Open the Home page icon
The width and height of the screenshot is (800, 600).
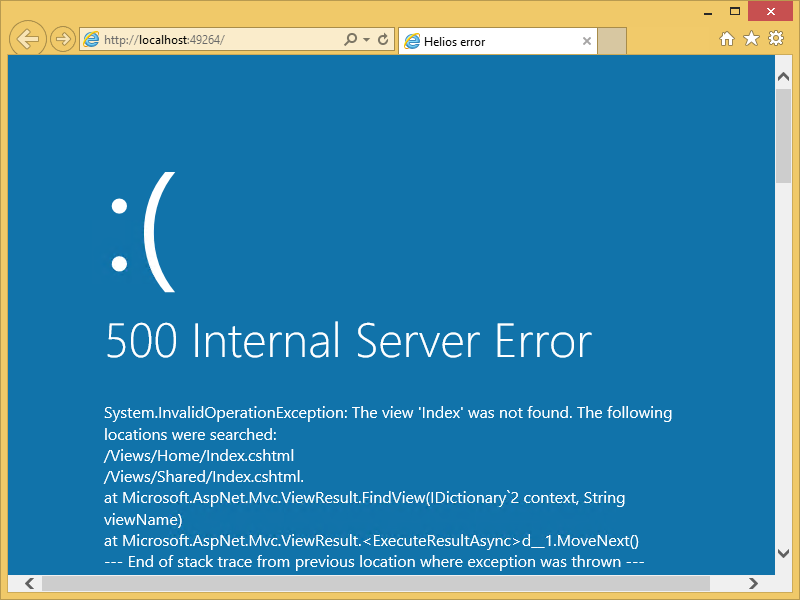[x=727, y=38]
